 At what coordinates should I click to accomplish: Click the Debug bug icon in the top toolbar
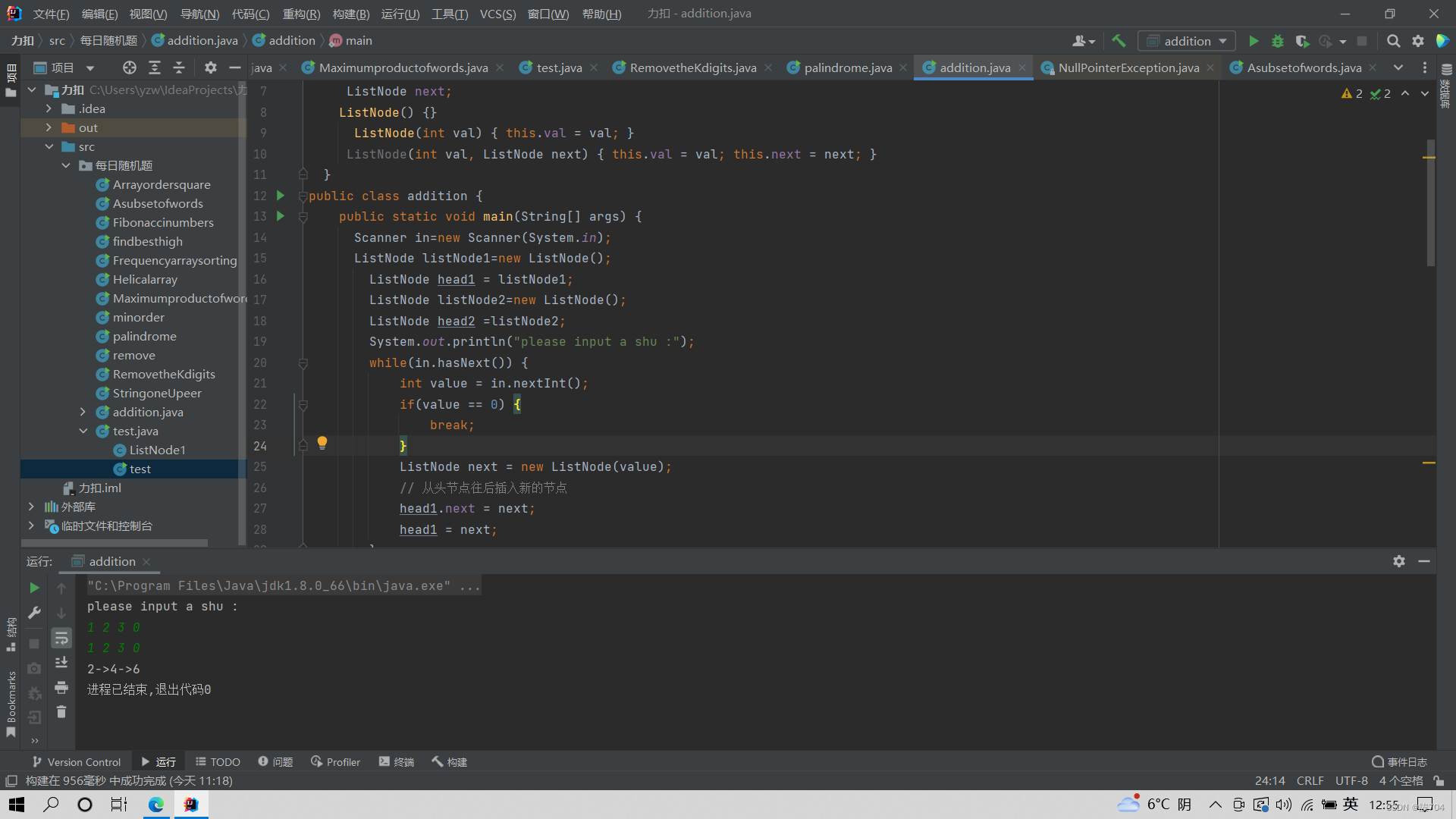tap(1278, 41)
